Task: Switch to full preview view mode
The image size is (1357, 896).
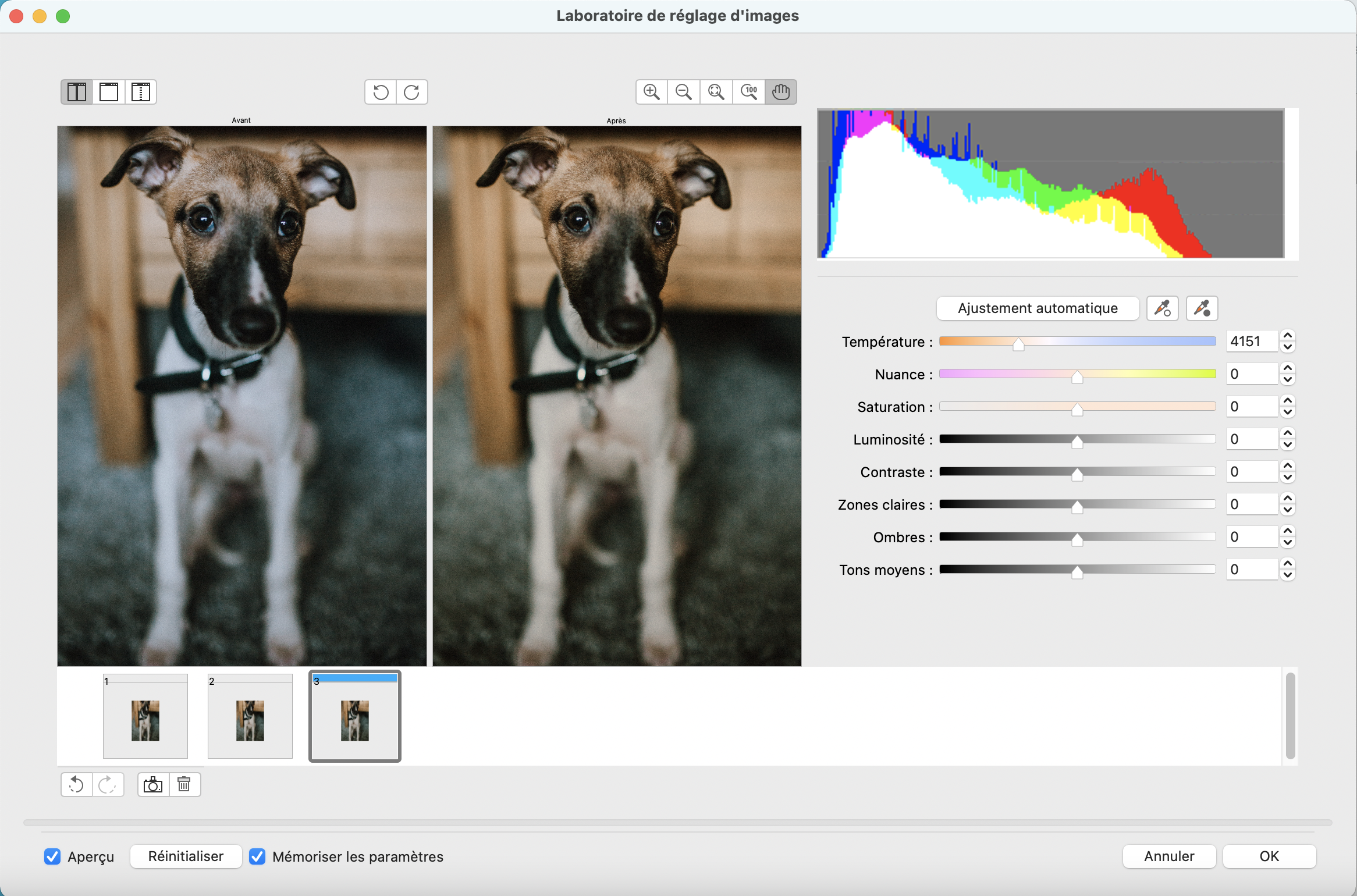Action: [x=109, y=91]
